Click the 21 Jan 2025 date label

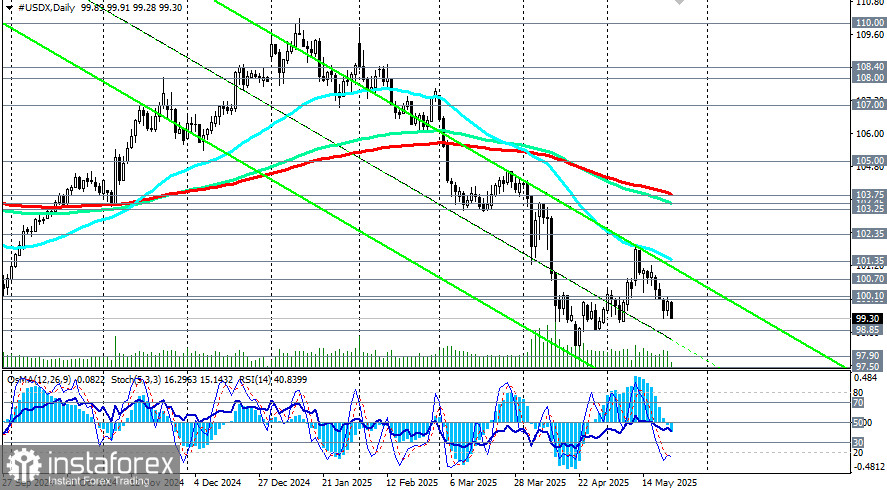tap(348, 483)
